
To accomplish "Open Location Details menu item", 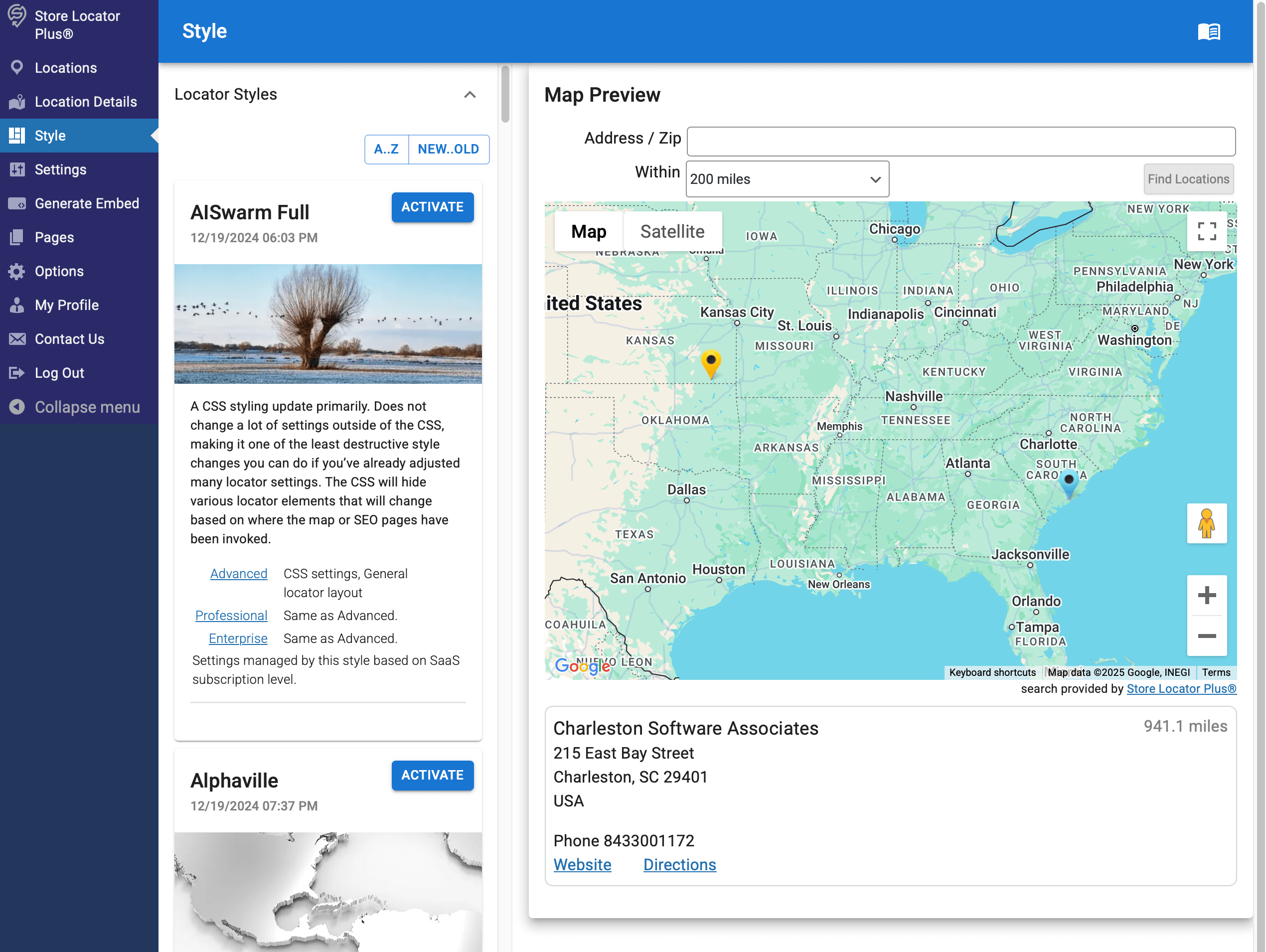I will 85,102.
